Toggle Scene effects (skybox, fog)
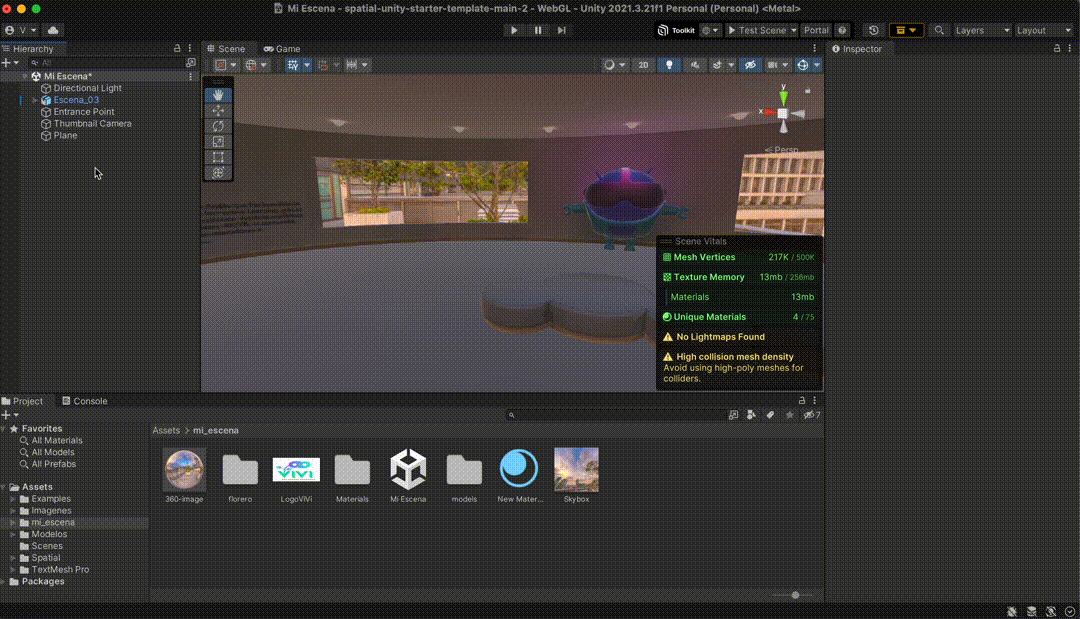Viewport: 1080px width, 619px height. click(717, 65)
